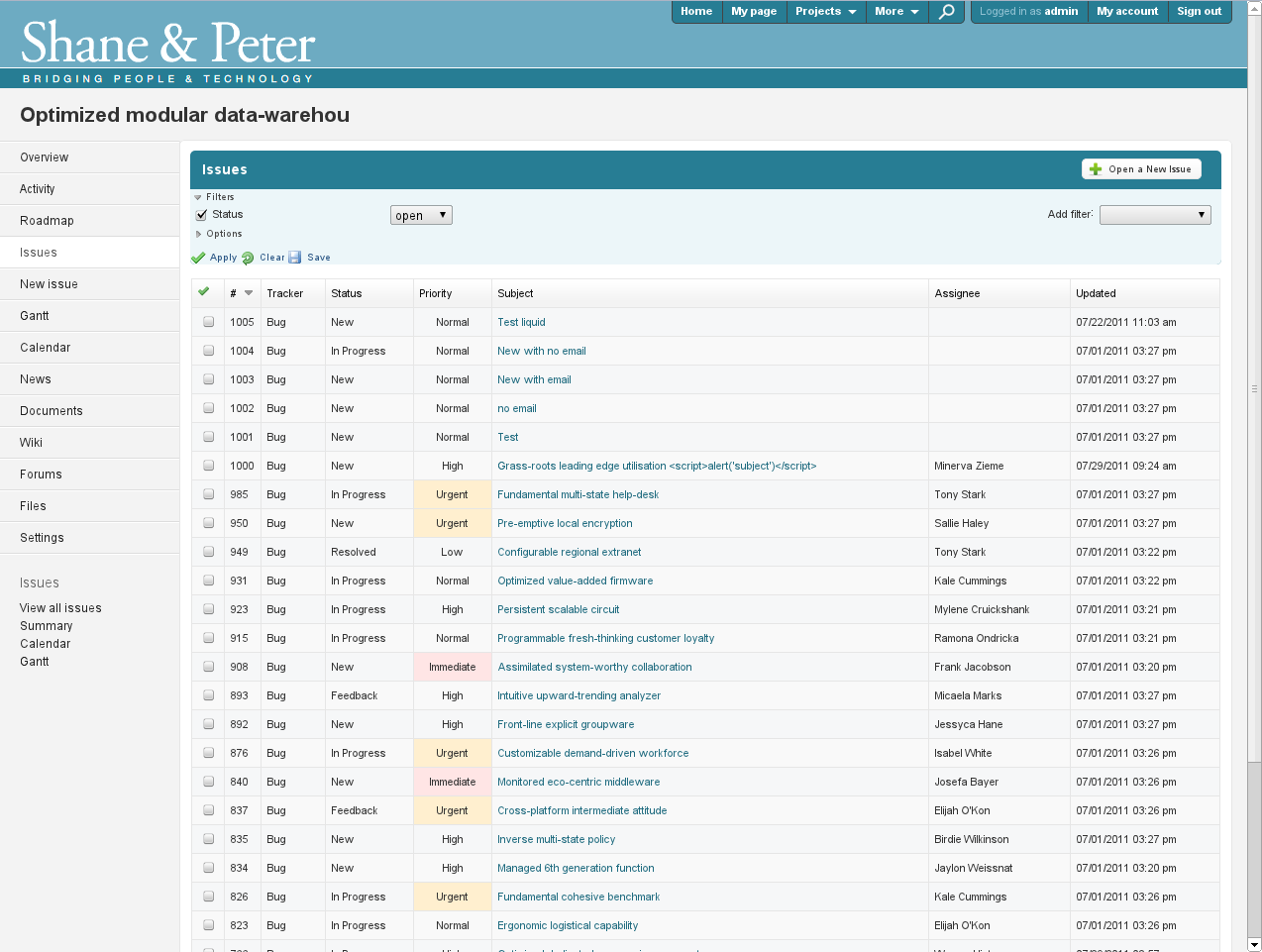Open Activity in the sidebar

(x=89, y=189)
